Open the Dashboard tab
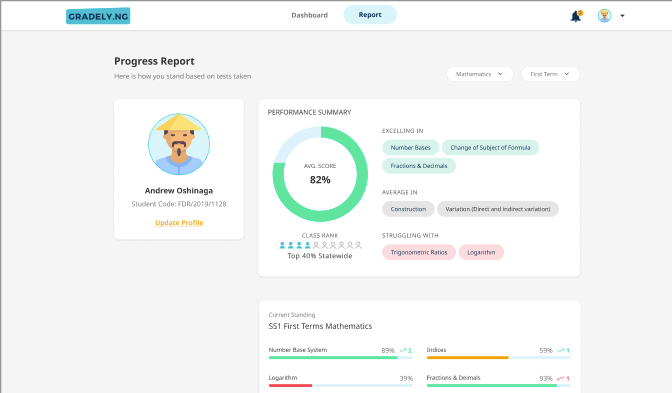 coord(309,15)
